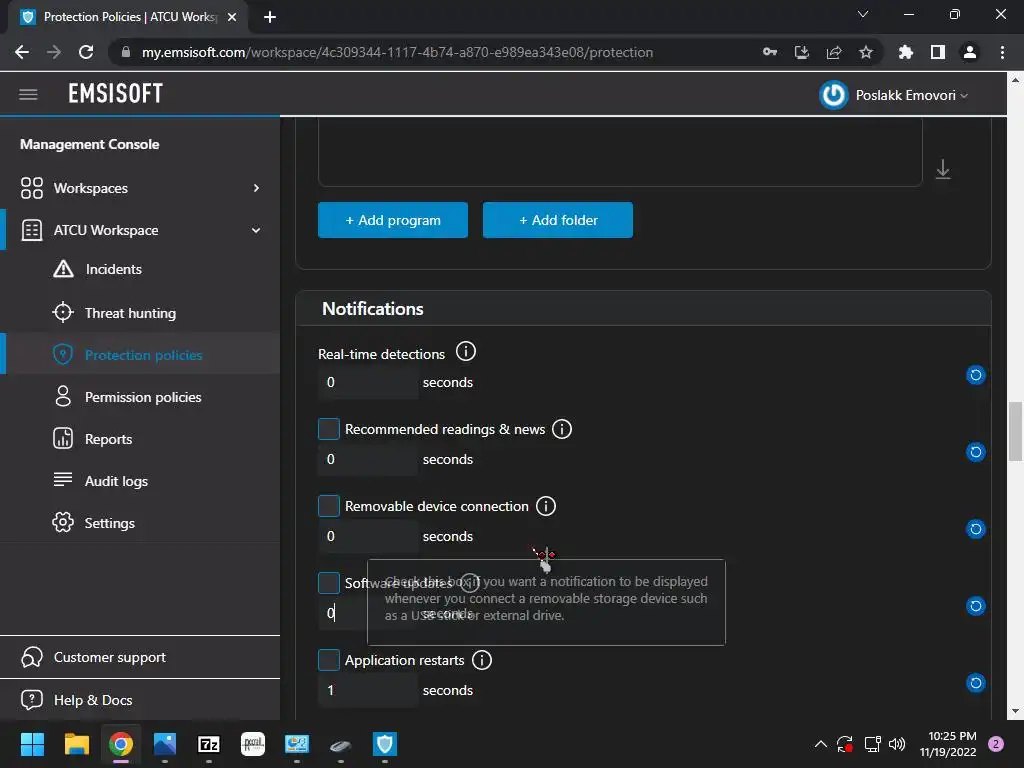
Task: Click the Removable device connection seconds field
Action: pos(368,536)
